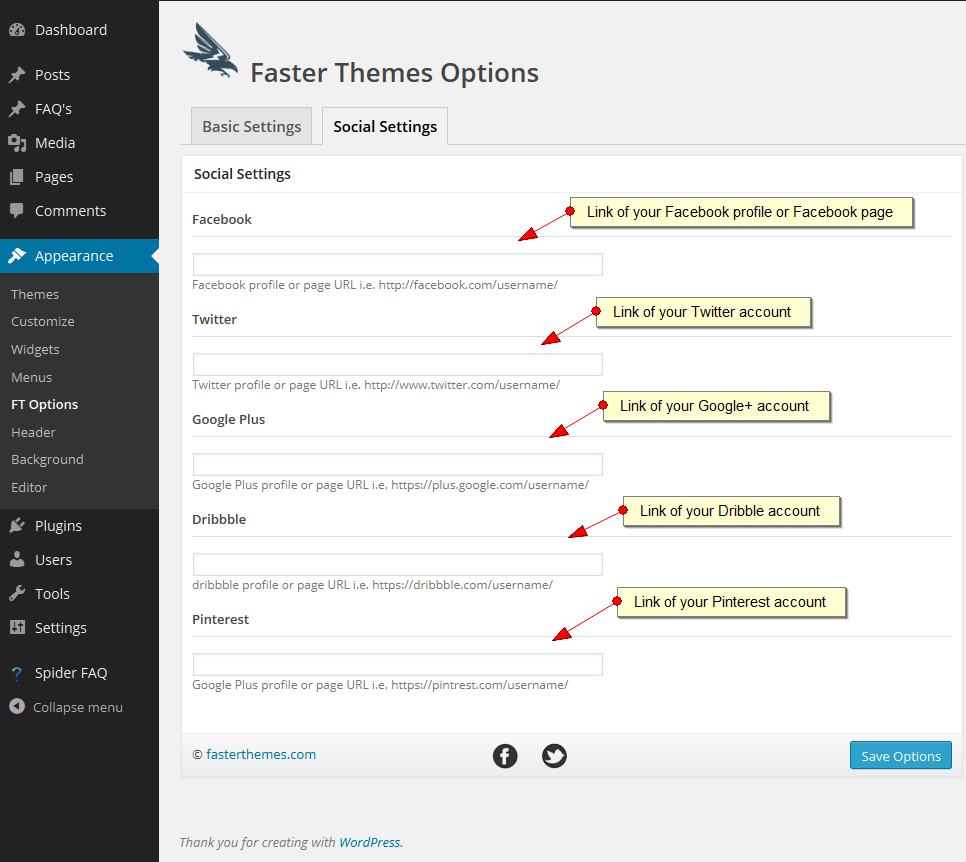Collapse the admin sidebar menu

(x=66, y=707)
